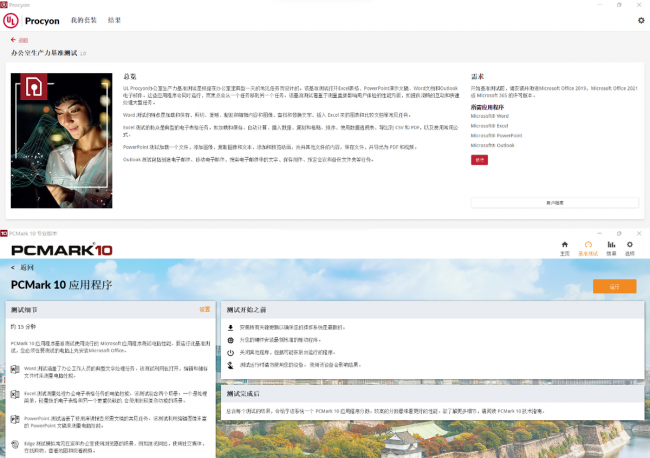Click the document lock badge on thumbnail
This screenshot has height=458, width=650.
34,87
